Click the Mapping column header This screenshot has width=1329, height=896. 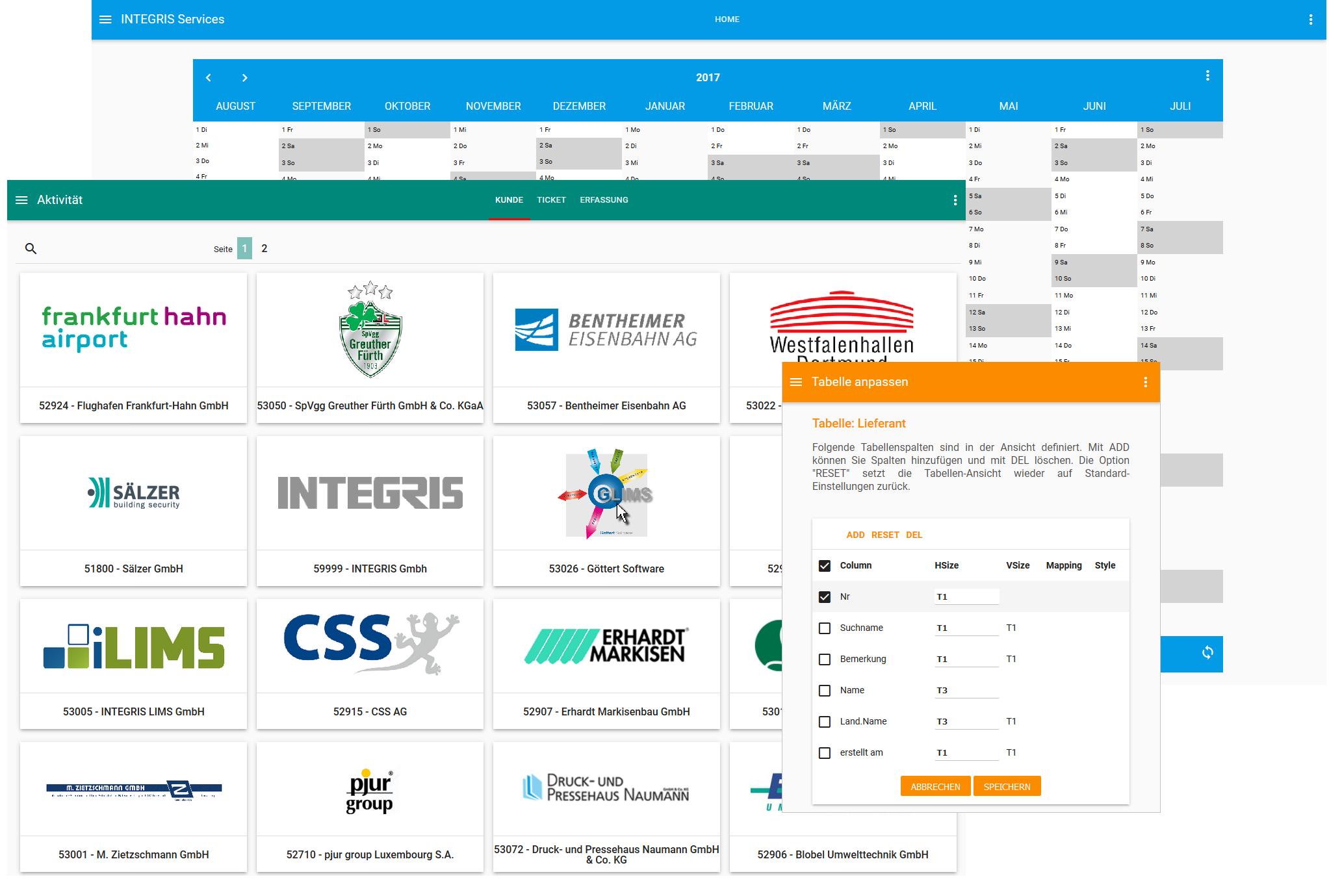(1064, 566)
